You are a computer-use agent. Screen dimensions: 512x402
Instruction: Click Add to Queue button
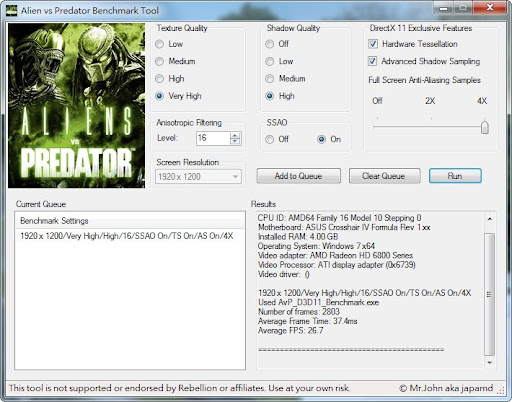point(299,176)
